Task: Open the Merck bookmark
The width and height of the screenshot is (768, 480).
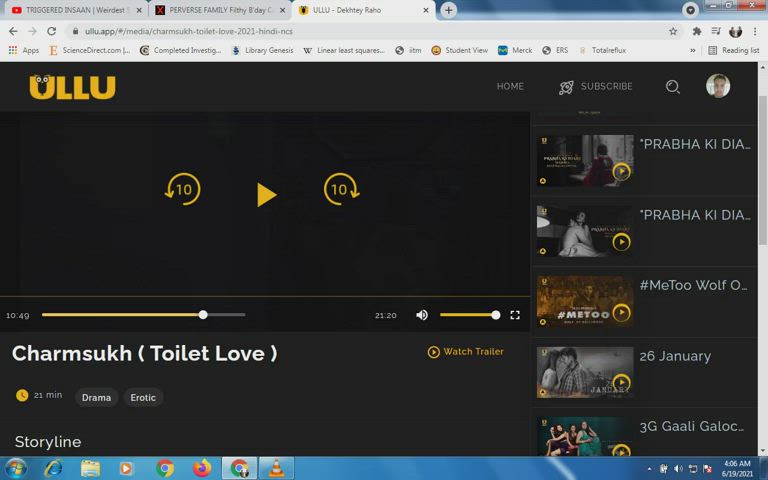Action: click(x=515, y=50)
